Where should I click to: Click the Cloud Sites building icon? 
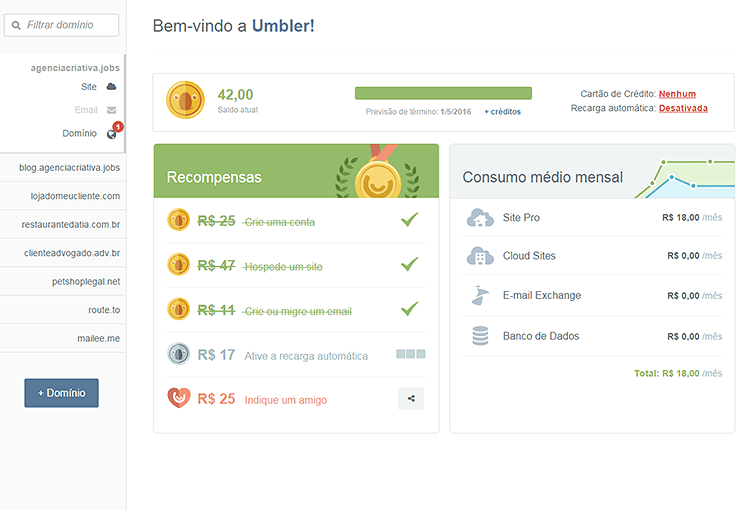[x=480, y=256]
